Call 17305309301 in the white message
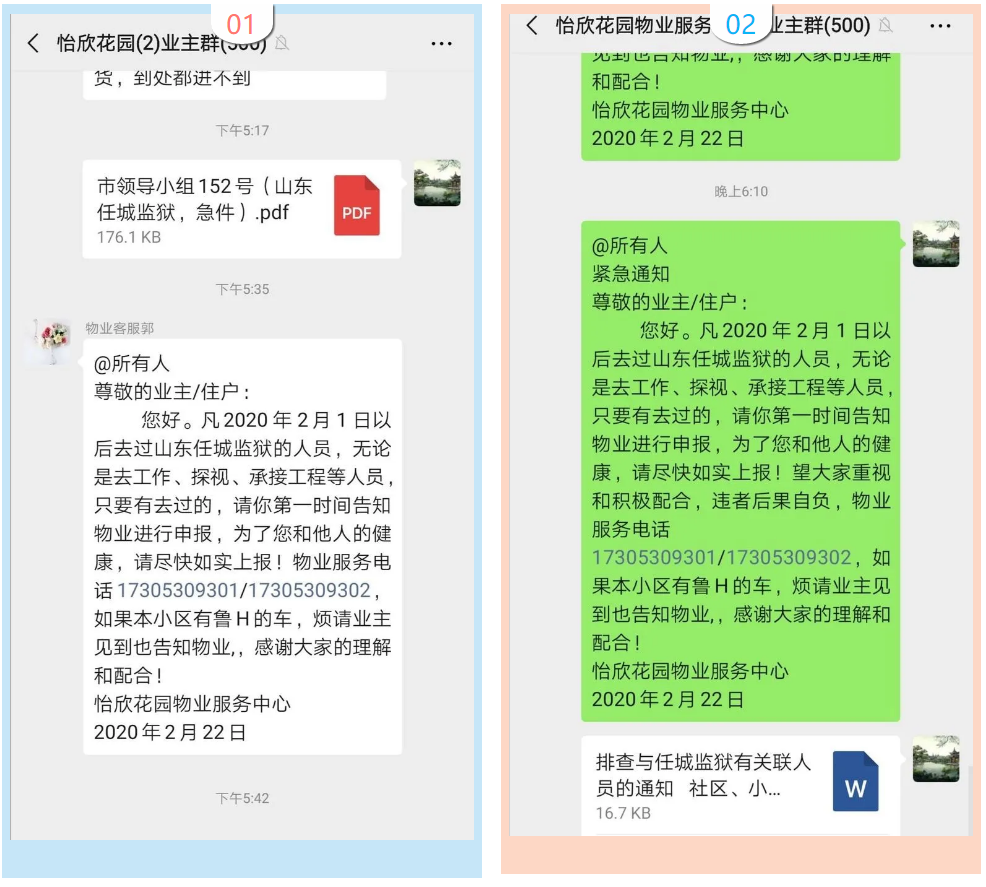986x887 pixels. pos(177,590)
